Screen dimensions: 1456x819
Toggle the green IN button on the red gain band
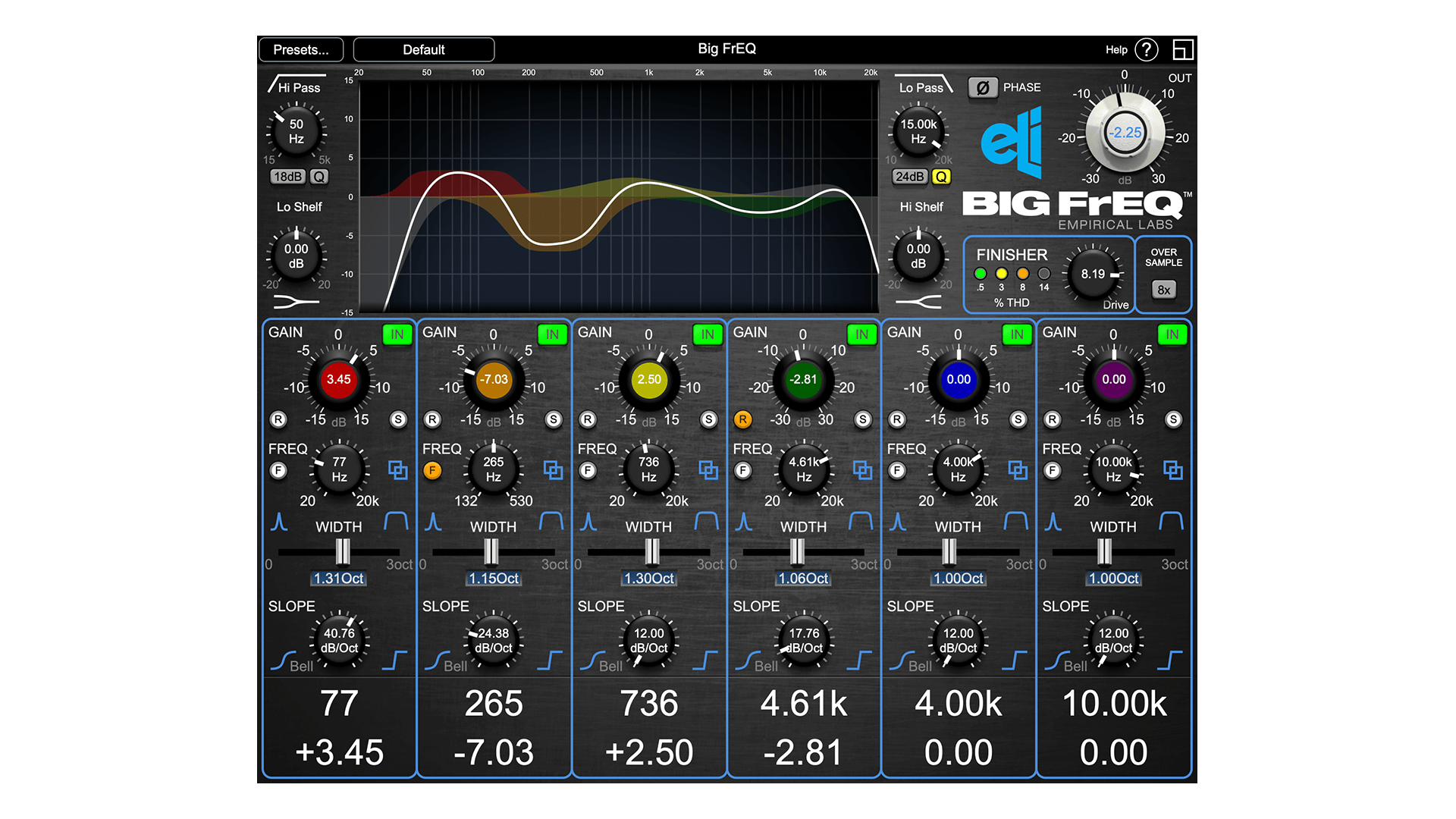pyautogui.click(x=397, y=334)
